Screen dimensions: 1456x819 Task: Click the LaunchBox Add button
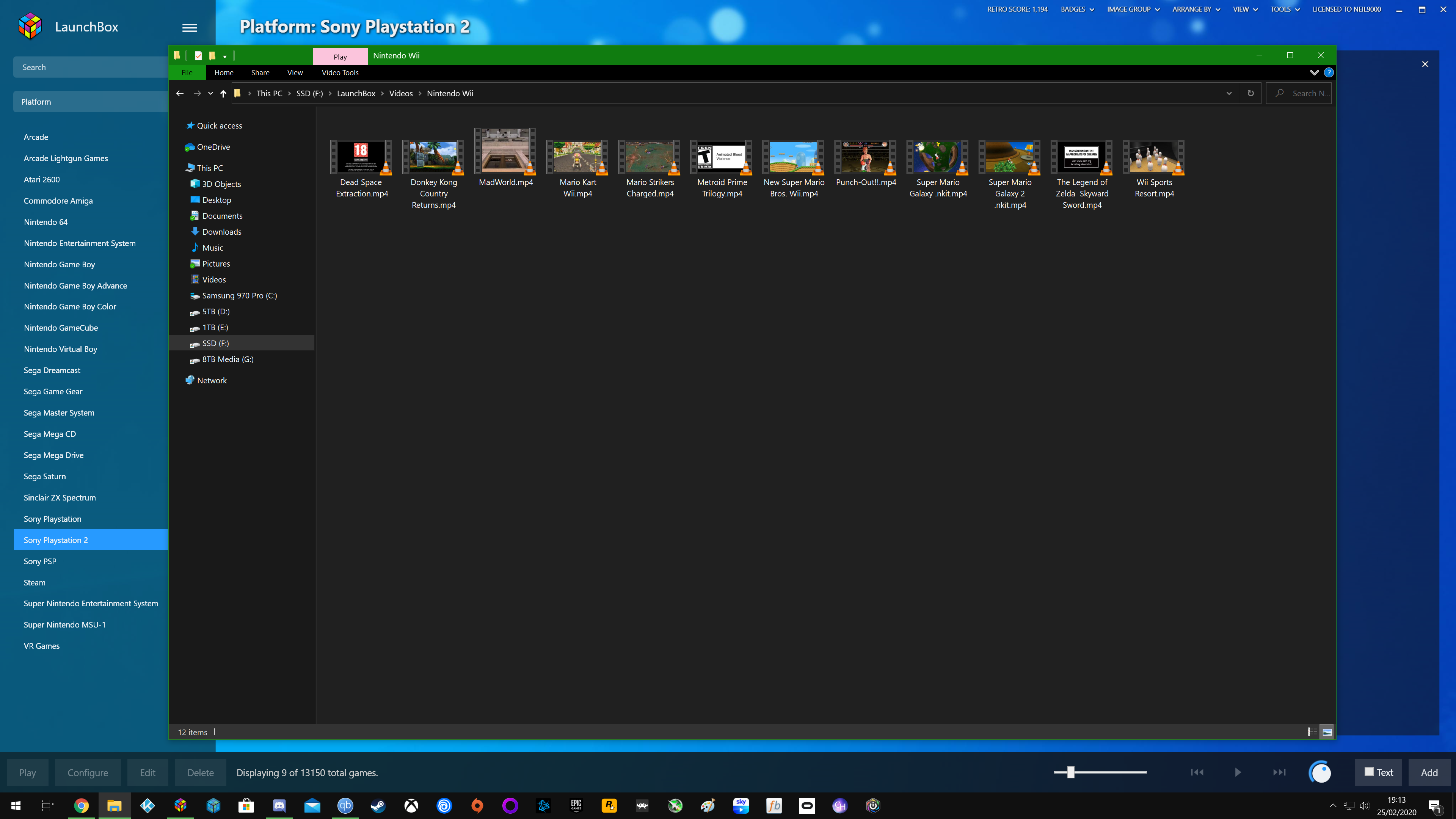[x=1429, y=772]
